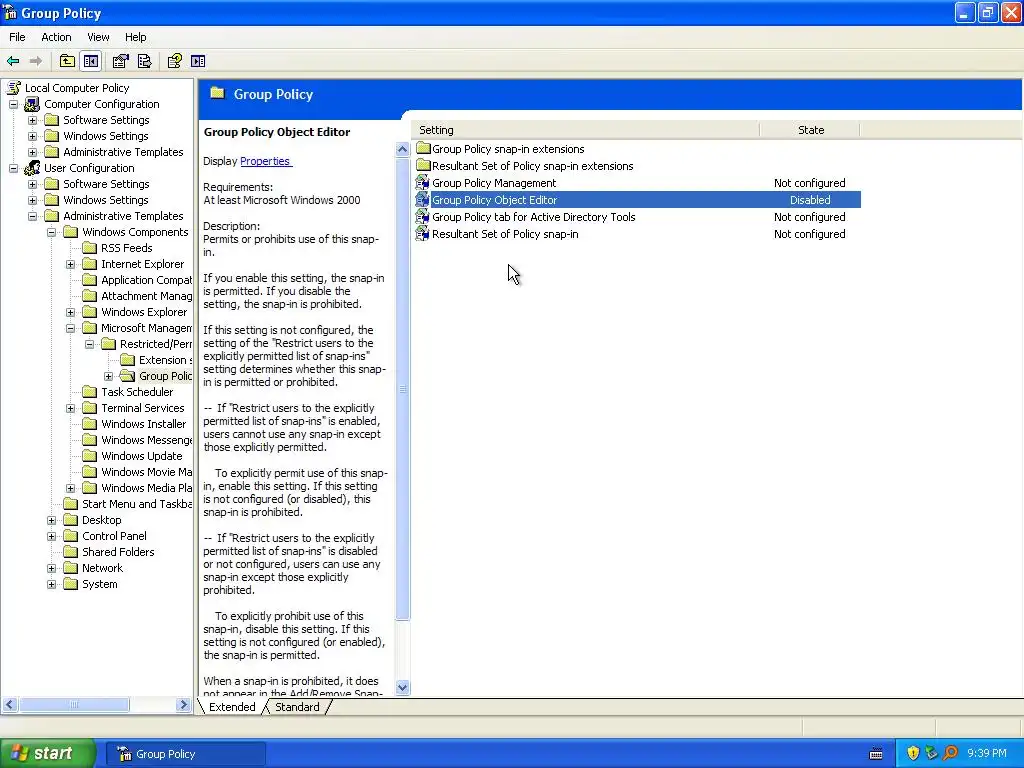Click the Windows Update folder icon
This screenshot has width=1024, height=768.
click(89, 456)
